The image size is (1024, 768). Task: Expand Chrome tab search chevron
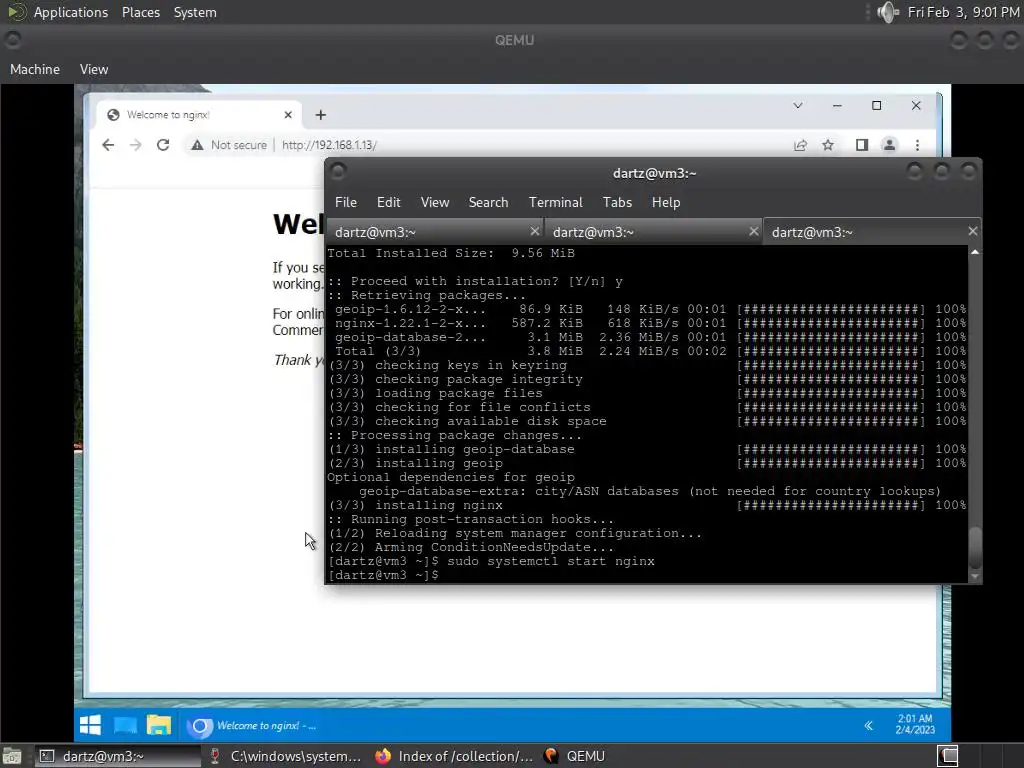click(798, 106)
